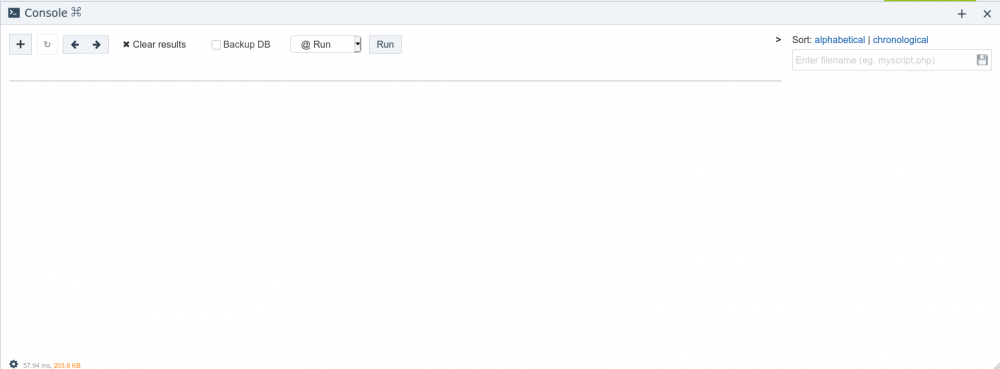Add a new console tab with plus icon
1000x369 pixels.
click(20, 45)
